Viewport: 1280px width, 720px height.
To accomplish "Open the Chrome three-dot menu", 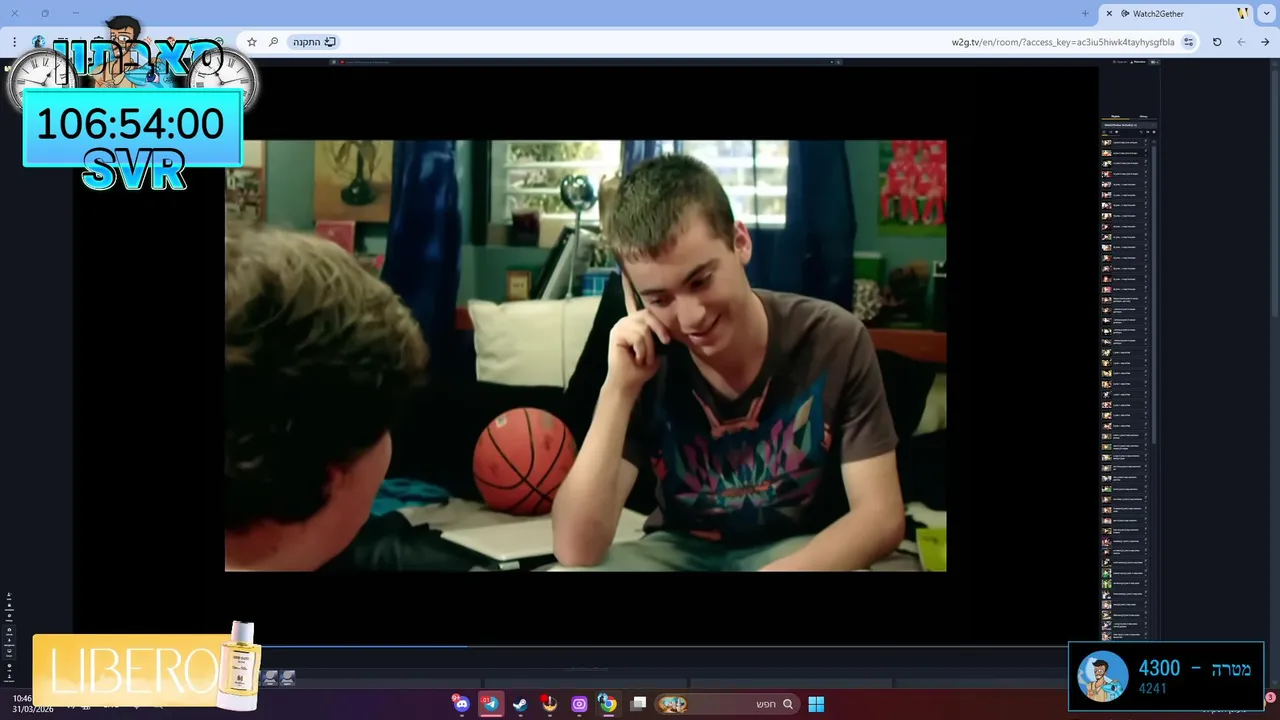I will pos(14,42).
